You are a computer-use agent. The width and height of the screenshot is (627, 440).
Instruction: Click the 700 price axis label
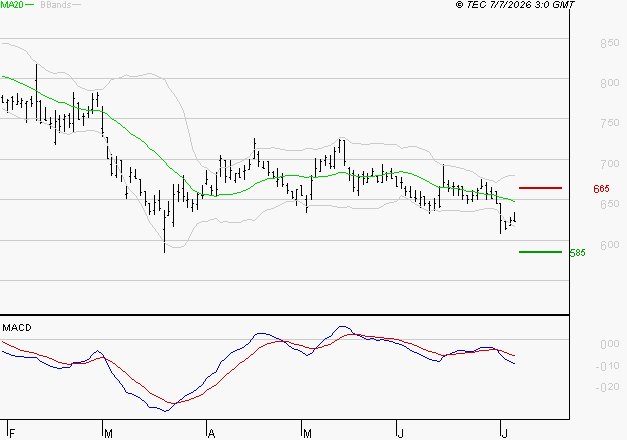point(610,164)
